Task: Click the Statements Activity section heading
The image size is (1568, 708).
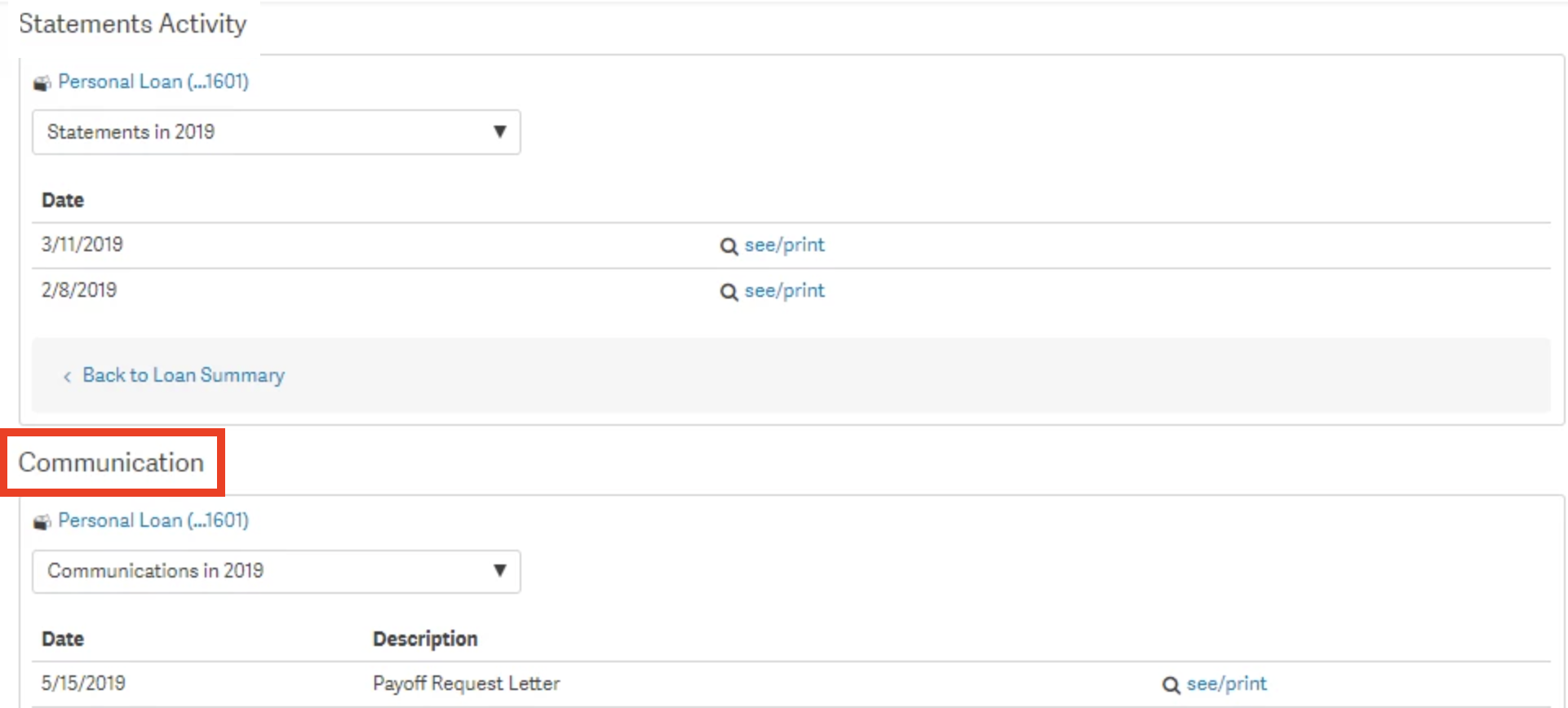Action: (x=132, y=24)
